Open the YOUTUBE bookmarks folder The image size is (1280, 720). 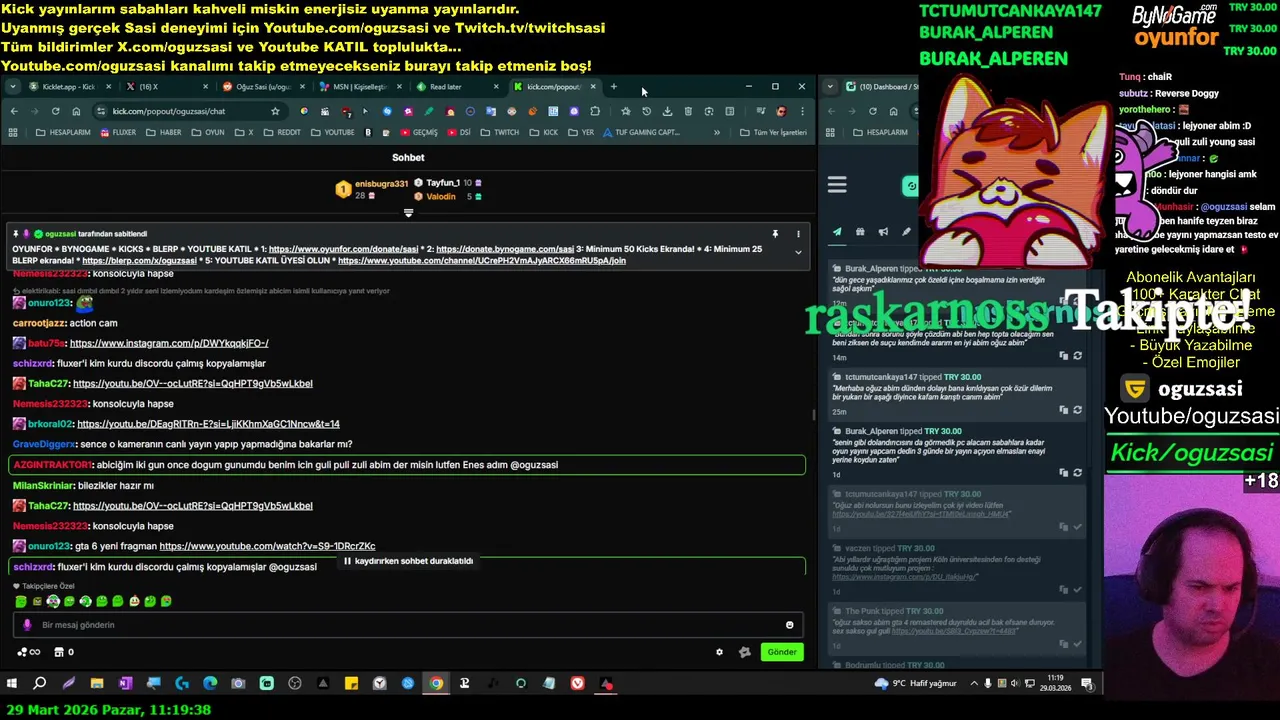point(332,132)
